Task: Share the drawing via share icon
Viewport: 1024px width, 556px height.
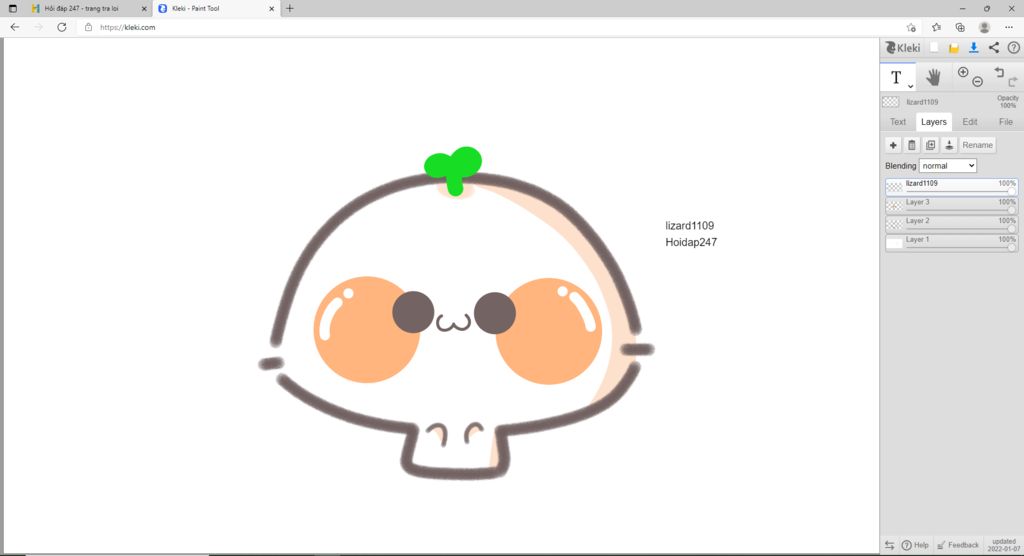Action: click(993, 48)
